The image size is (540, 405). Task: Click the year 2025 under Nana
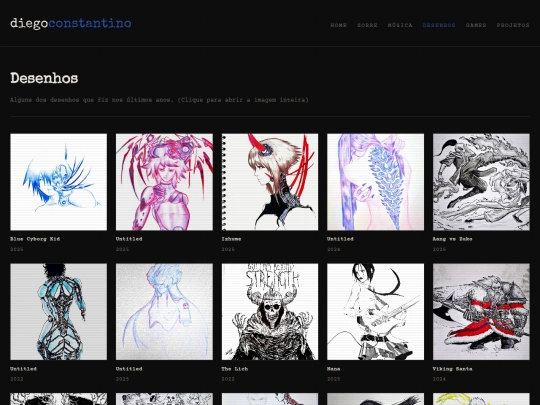pyautogui.click(x=333, y=379)
